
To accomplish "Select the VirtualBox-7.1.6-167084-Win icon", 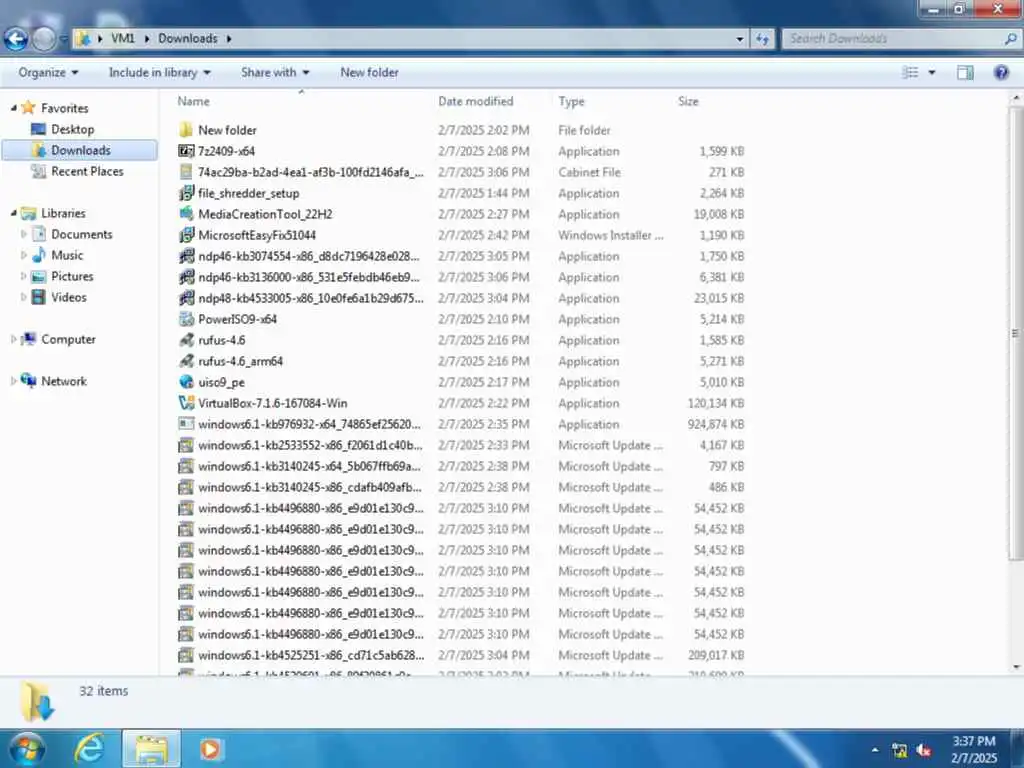I will click(186, 403).
